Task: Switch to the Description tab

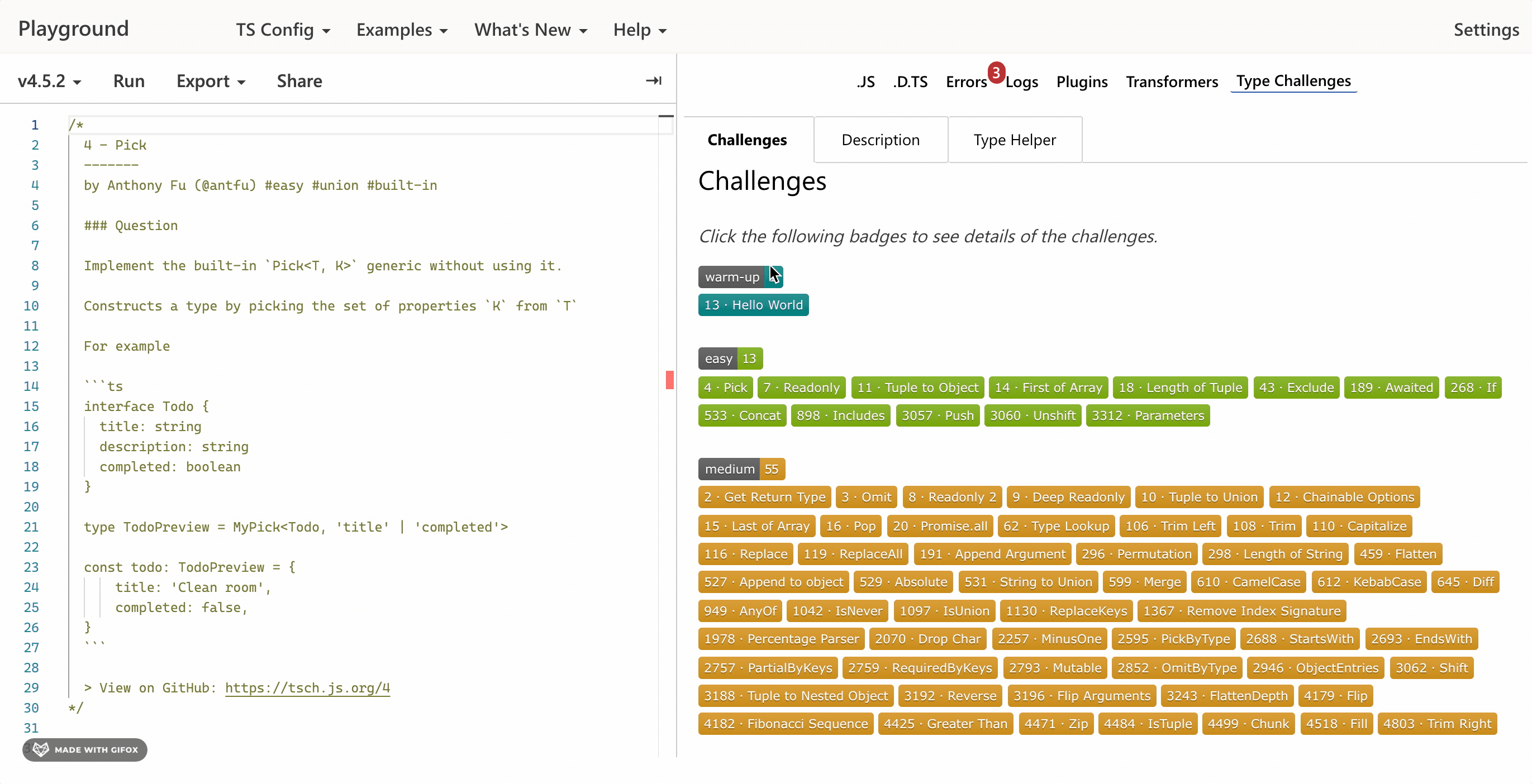Action: tap(880, 140)
